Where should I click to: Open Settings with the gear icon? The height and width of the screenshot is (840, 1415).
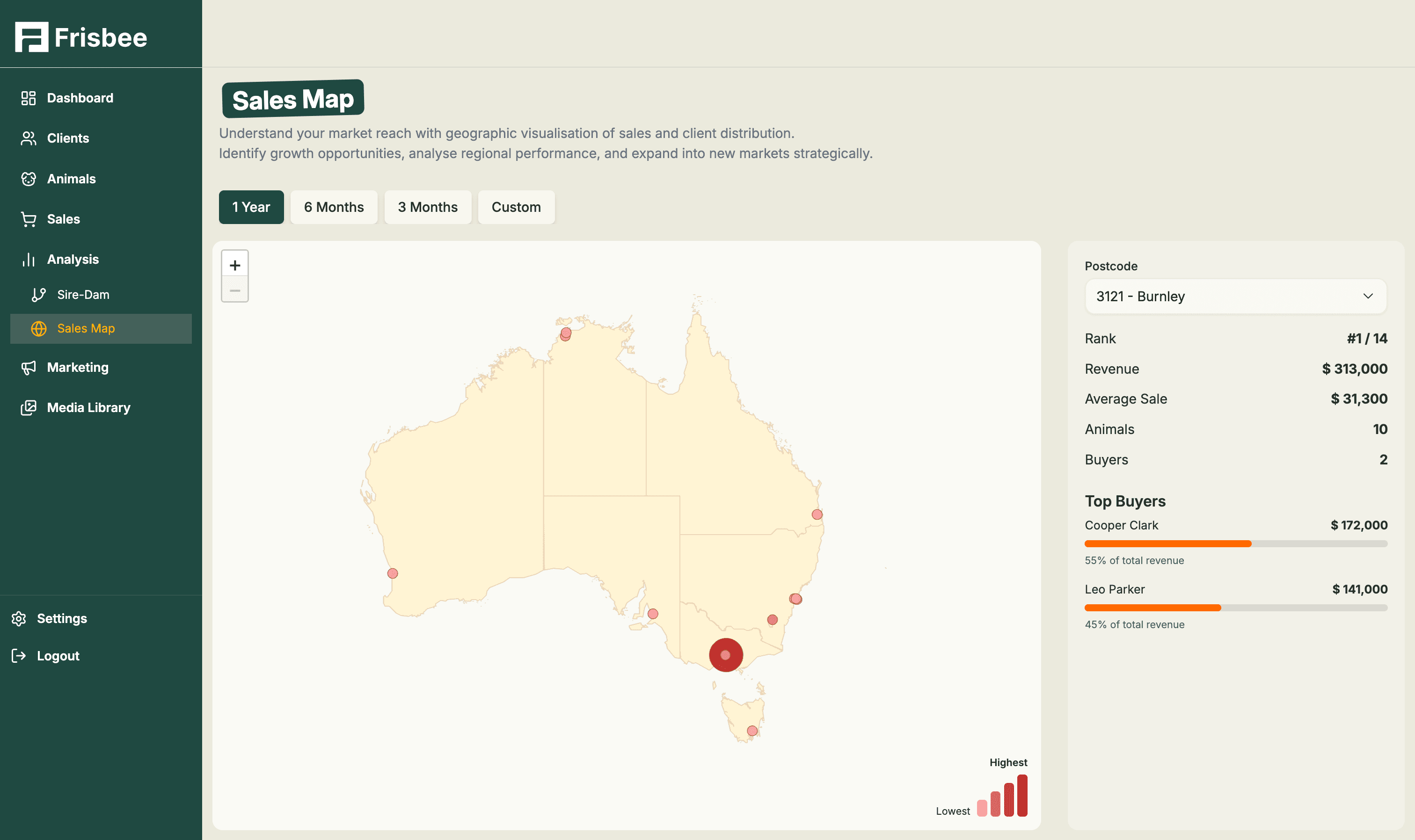19,618
